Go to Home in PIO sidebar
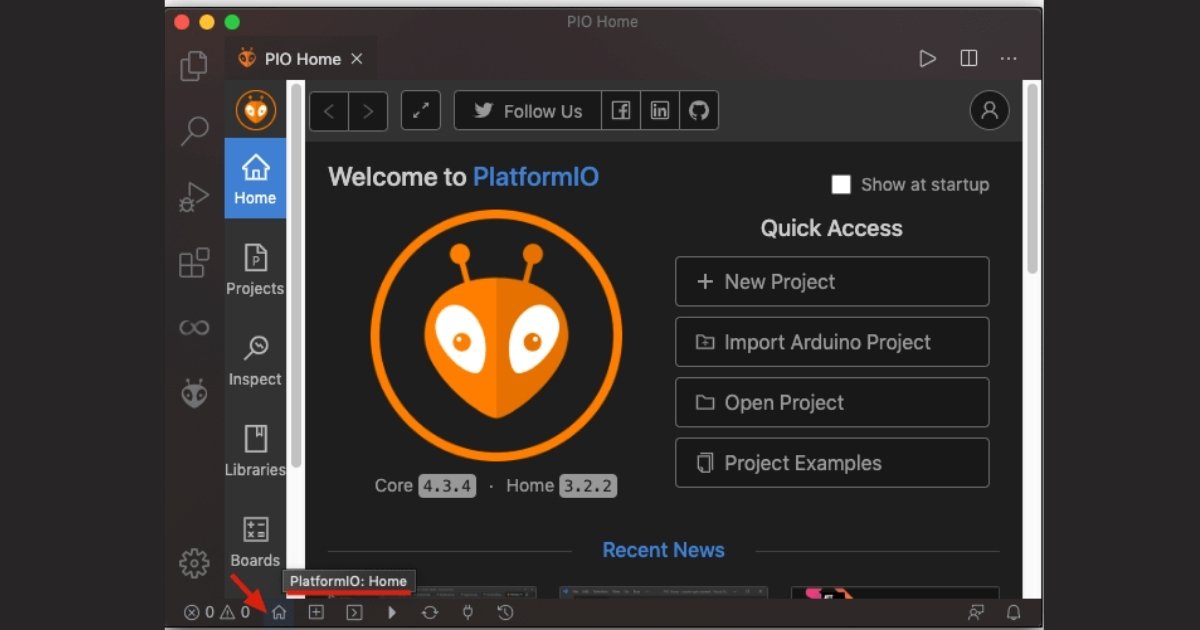This screenshot has height=630, width=1200. [255, 178]
